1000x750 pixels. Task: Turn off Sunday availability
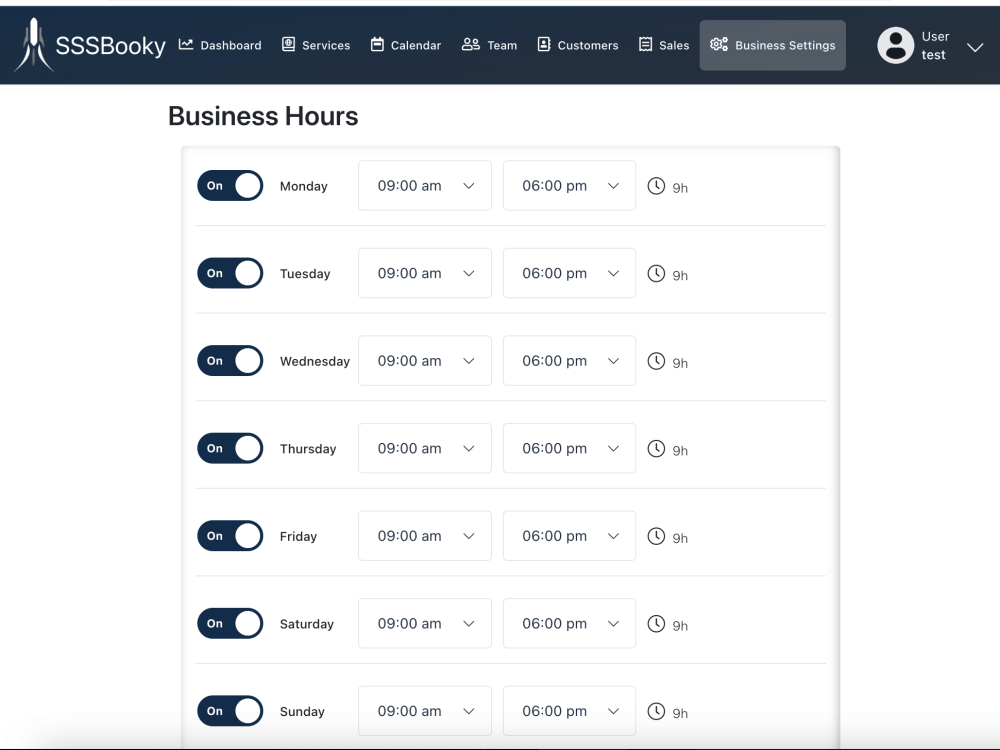click(230, 711)
